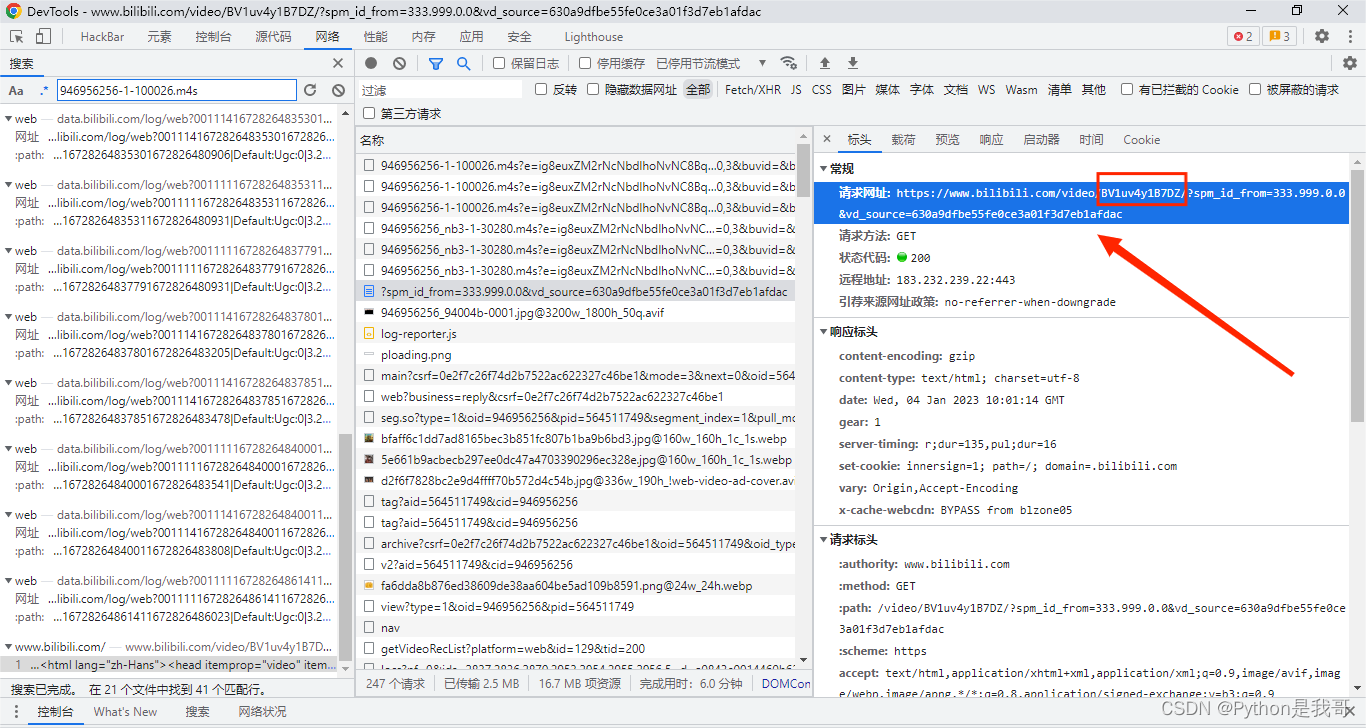Collapse web result ending 4840001 in search
The image size is (1366, 728).
(x=9, y=449)
